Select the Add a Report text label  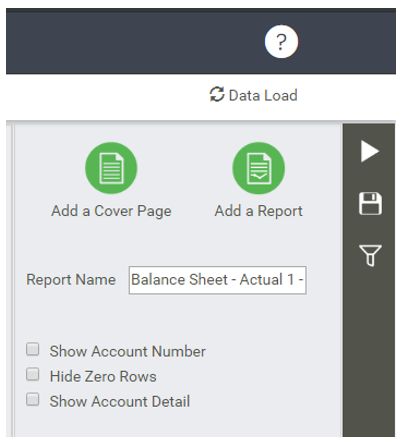tap(259, 211)
